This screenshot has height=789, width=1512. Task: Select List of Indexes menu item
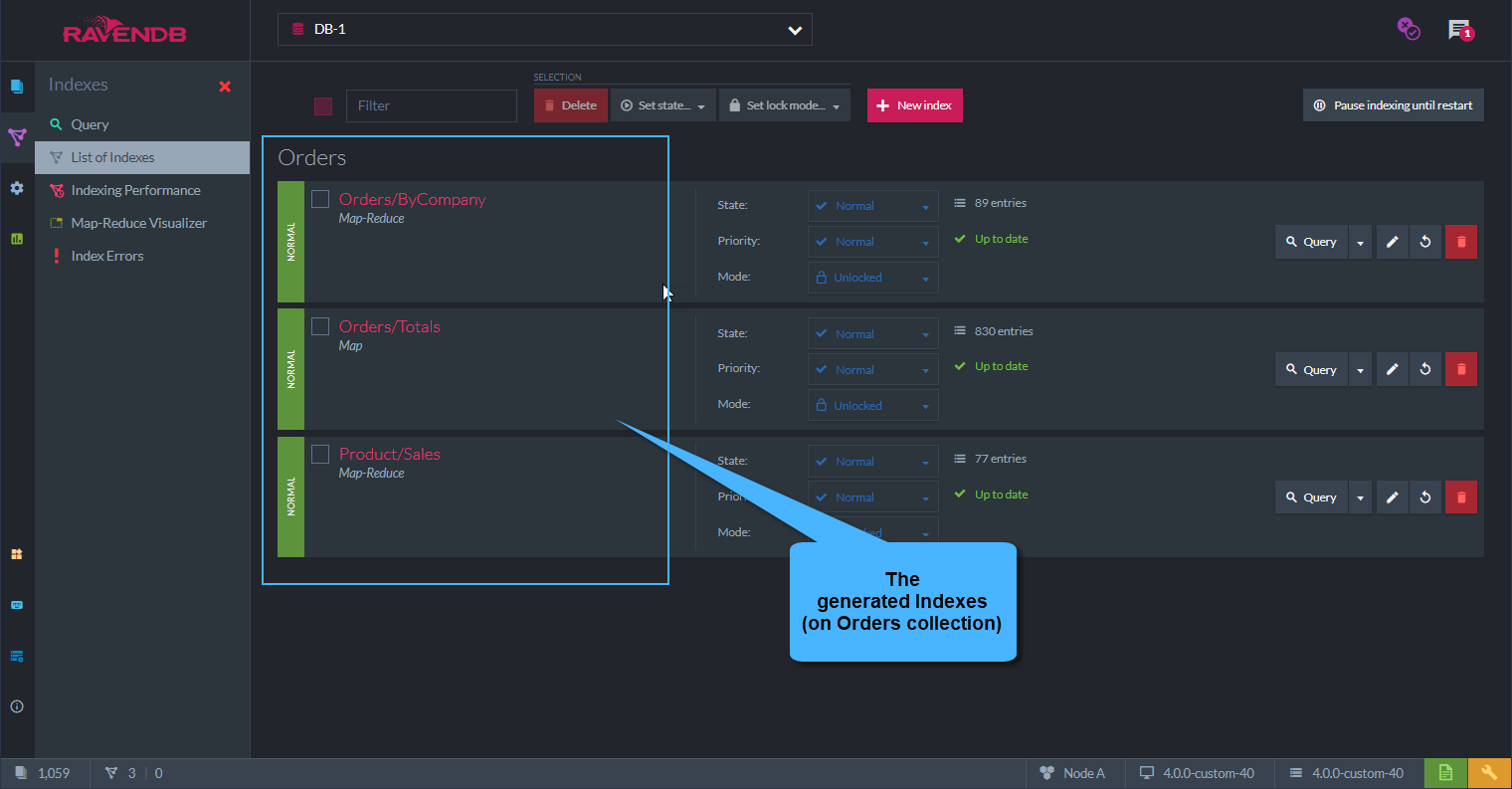(142, 157)
